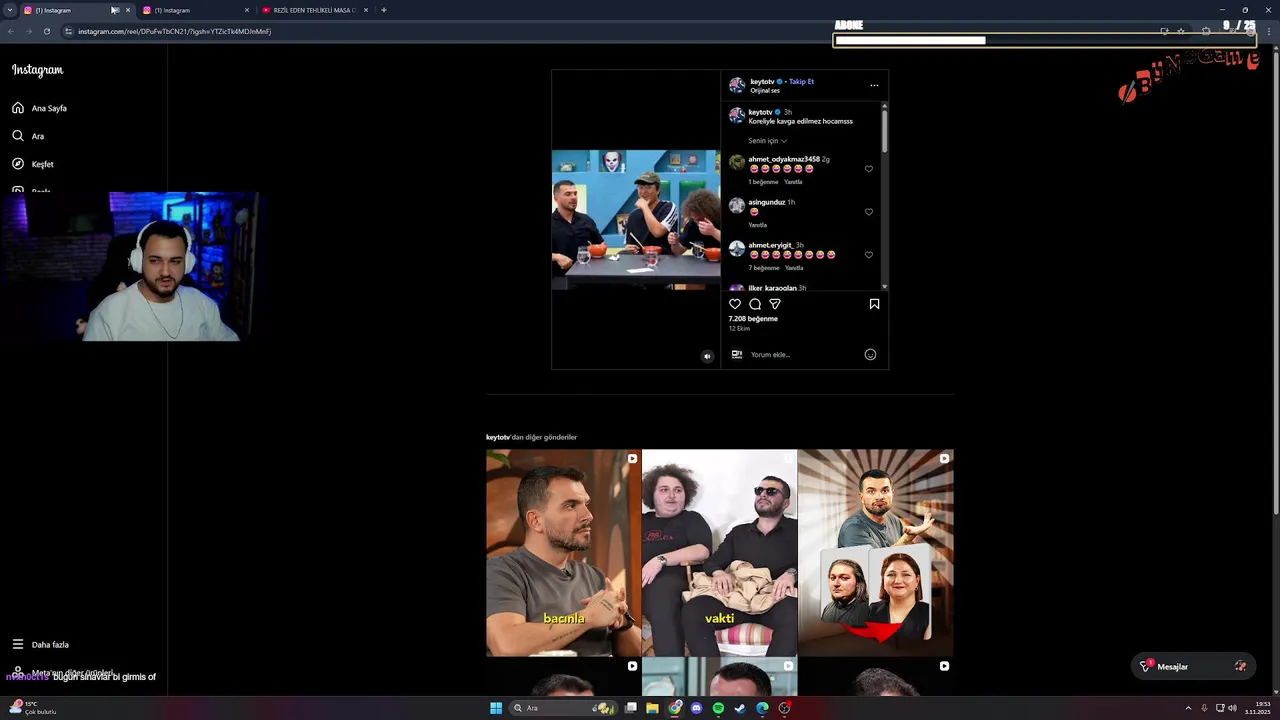1280x720 pixels.
Task: Open OBS icon in taskbar
Action: point(785,708)
